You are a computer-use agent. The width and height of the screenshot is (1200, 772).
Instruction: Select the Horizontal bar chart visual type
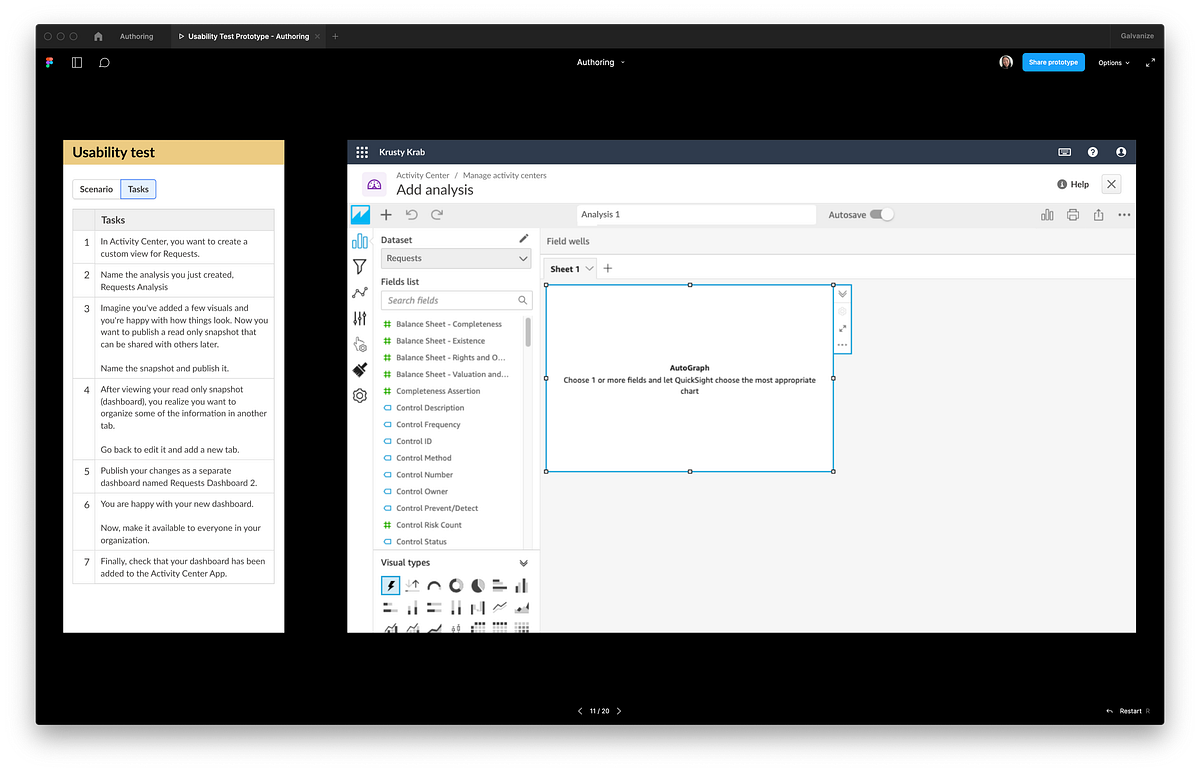click(x=500, y=586)
